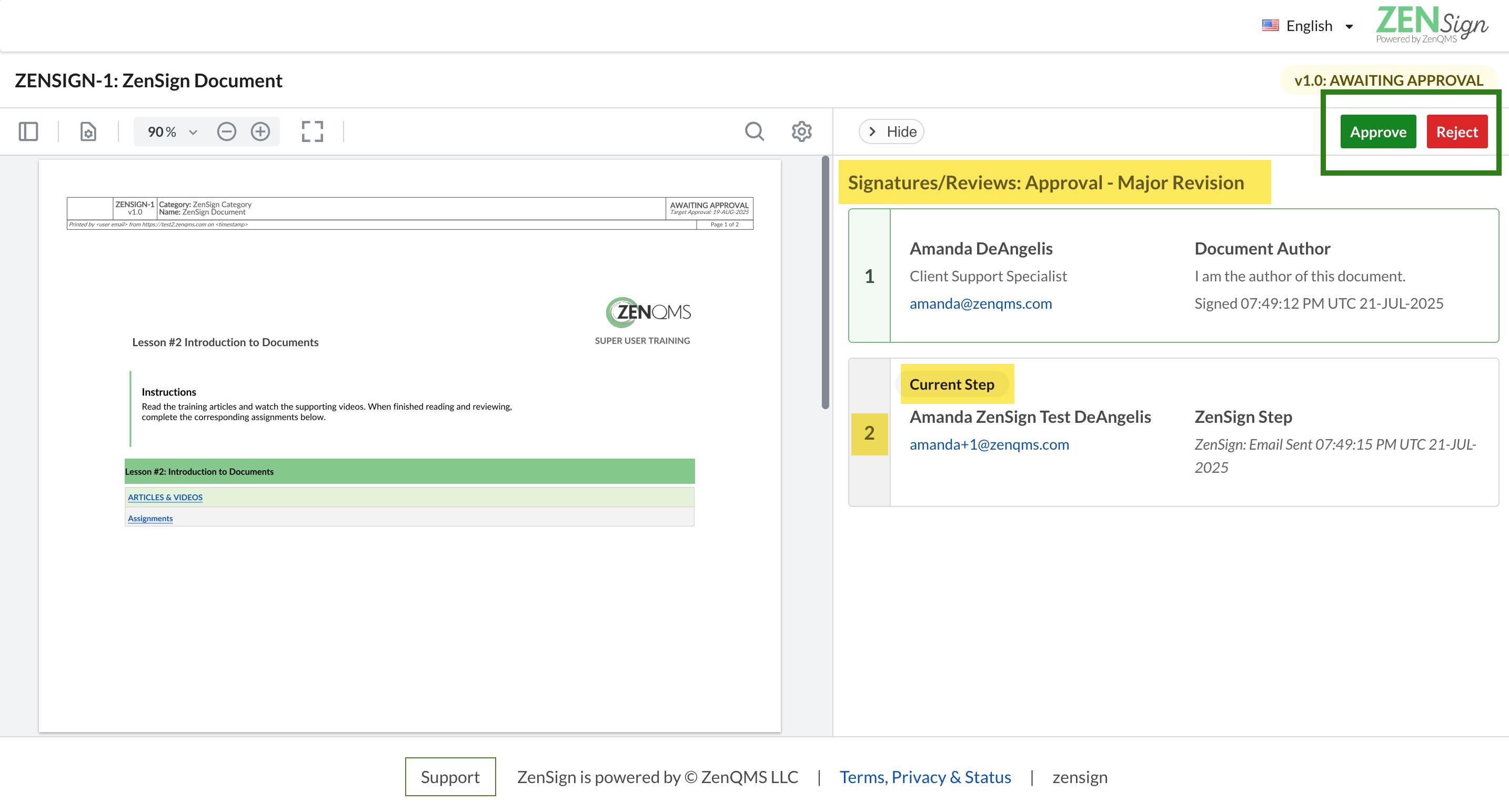Click Client Support Specialist title text
This screenshot has width=1509, height=812.
[988, 276]
